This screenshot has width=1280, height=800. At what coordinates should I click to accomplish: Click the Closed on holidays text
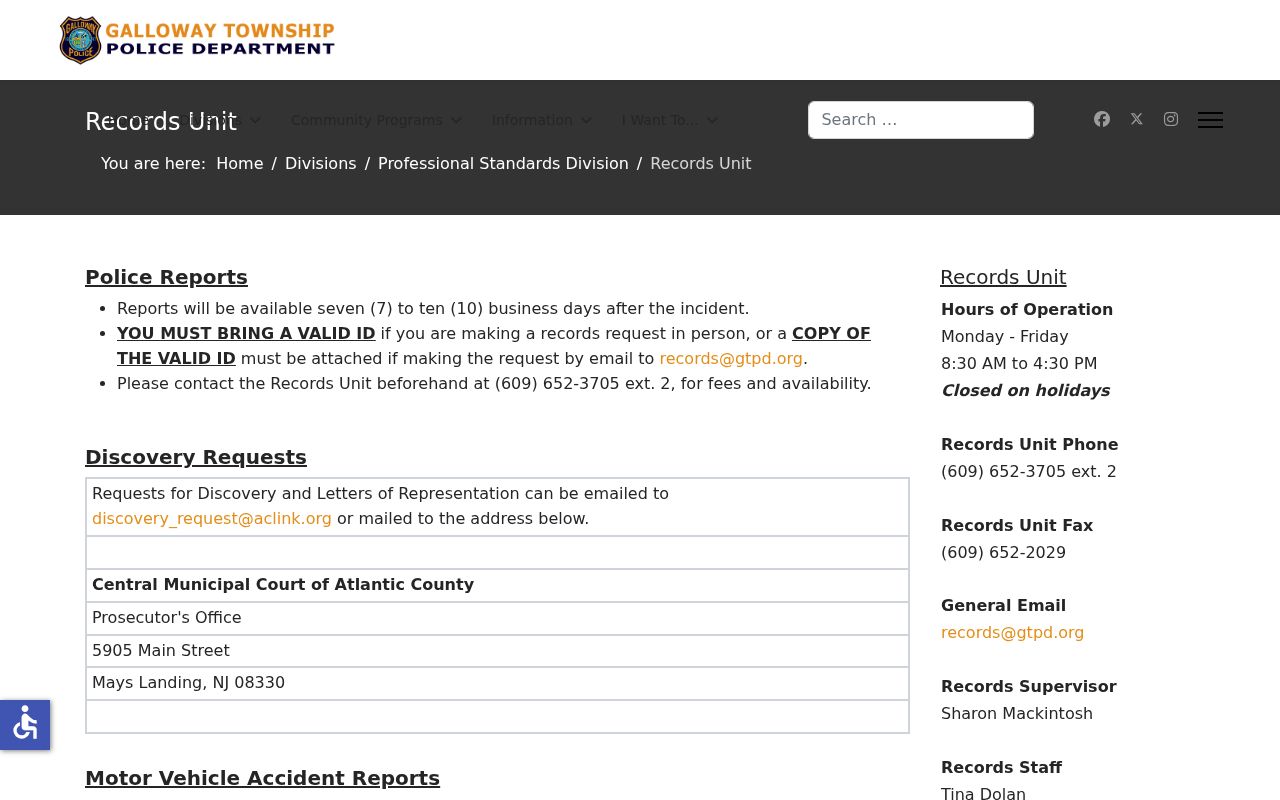[1025, 390]
